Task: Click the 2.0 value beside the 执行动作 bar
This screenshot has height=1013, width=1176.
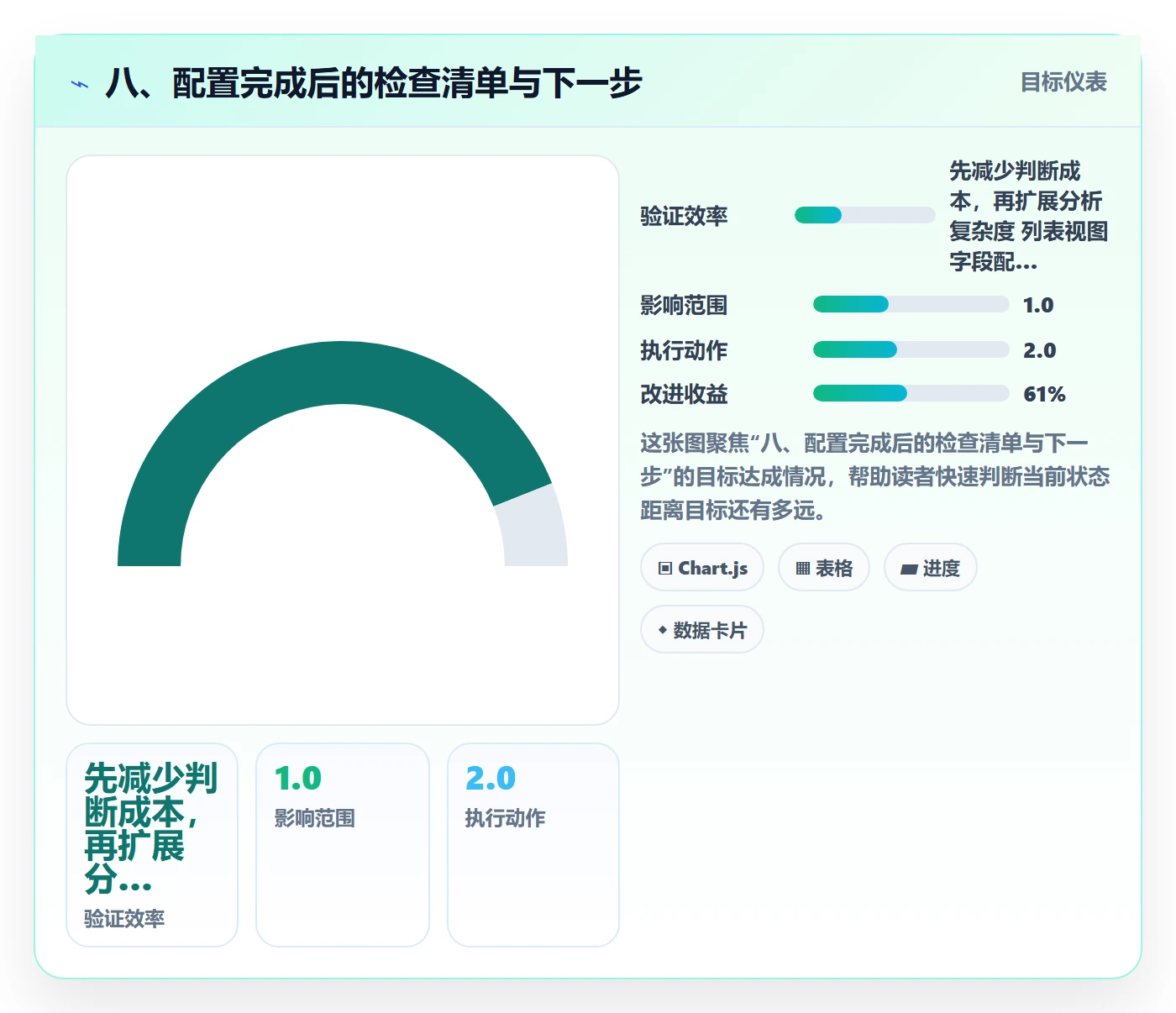Action: pyautogui.click(x=1040, y=350)
